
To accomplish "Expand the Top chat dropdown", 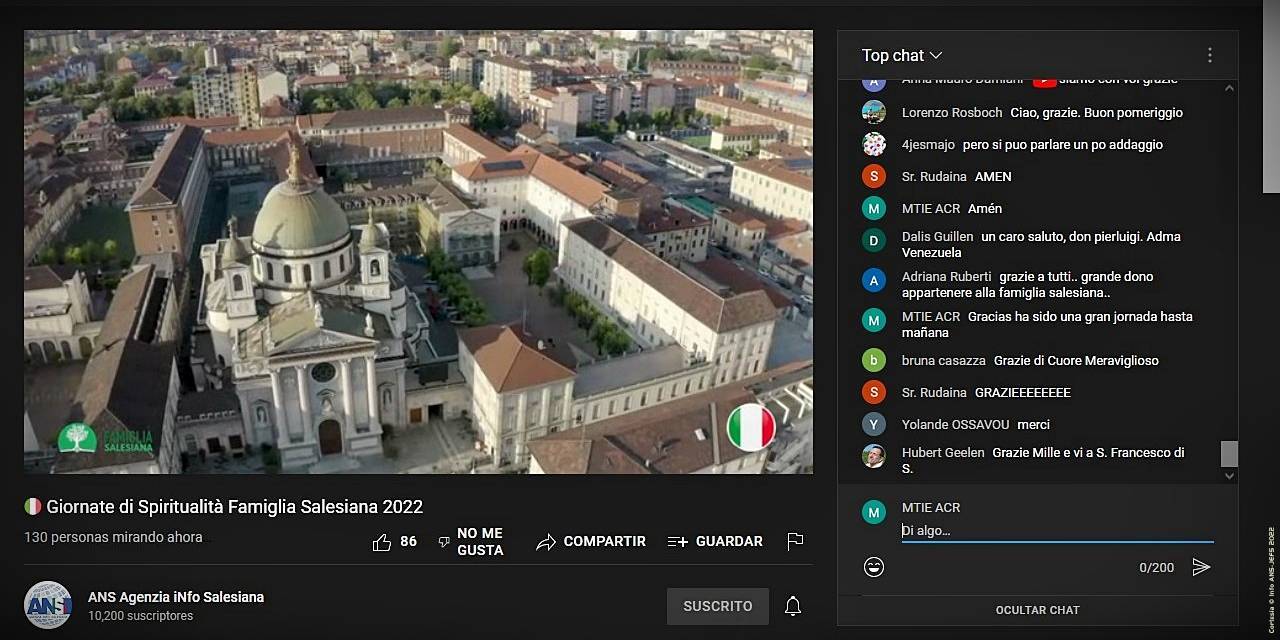I will (x=902, y=56).
